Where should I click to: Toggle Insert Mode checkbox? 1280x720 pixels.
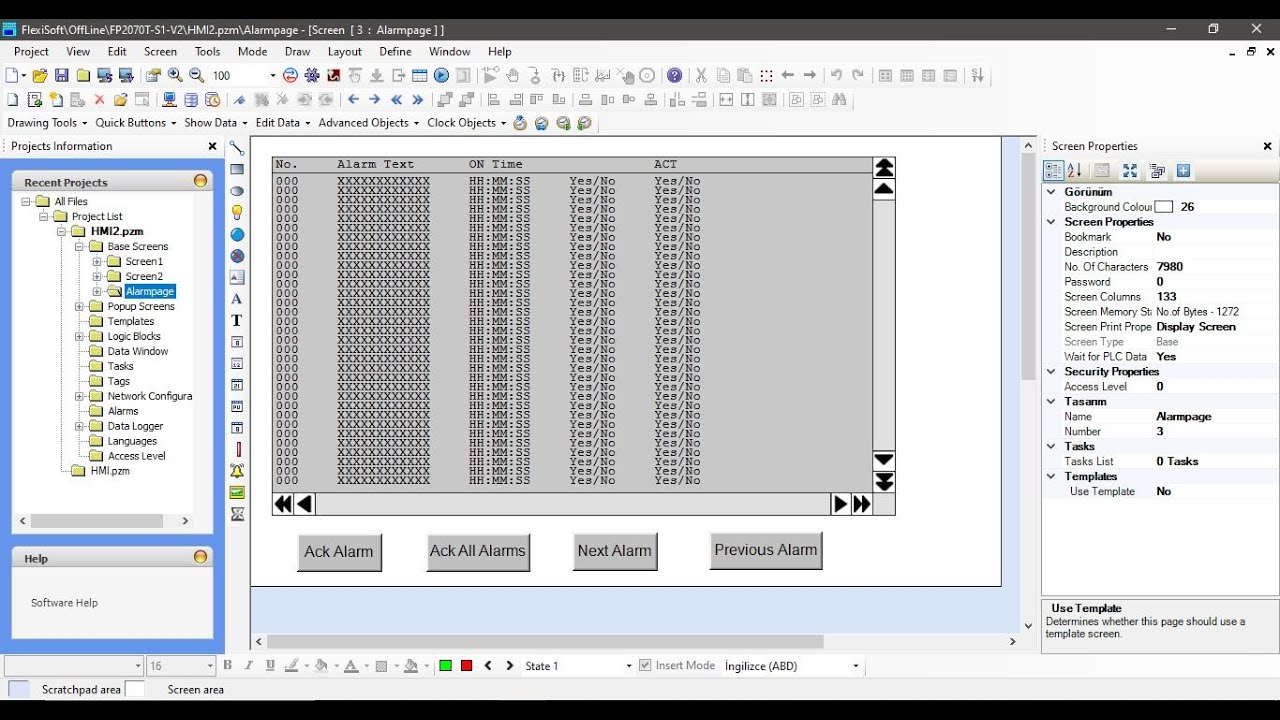645,665
